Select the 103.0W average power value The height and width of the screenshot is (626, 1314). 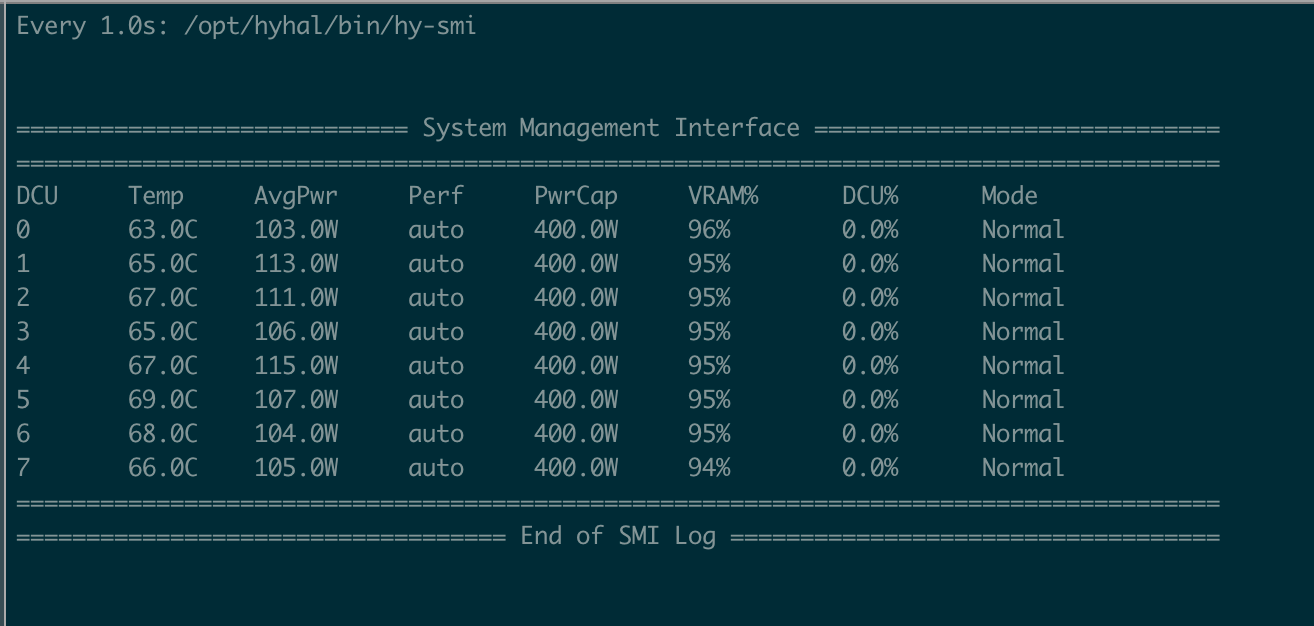296,230
